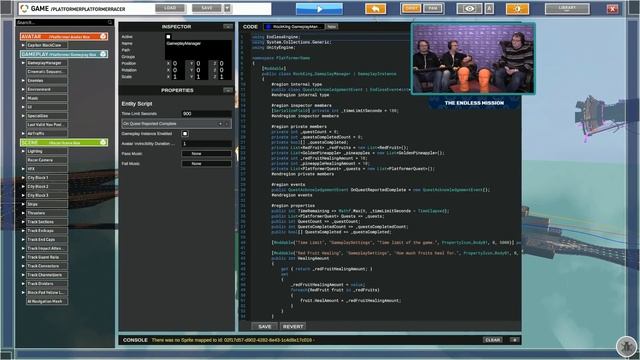Select the AVATAR section header
Viewport: 640px width, 360px height.
[64, 36]
